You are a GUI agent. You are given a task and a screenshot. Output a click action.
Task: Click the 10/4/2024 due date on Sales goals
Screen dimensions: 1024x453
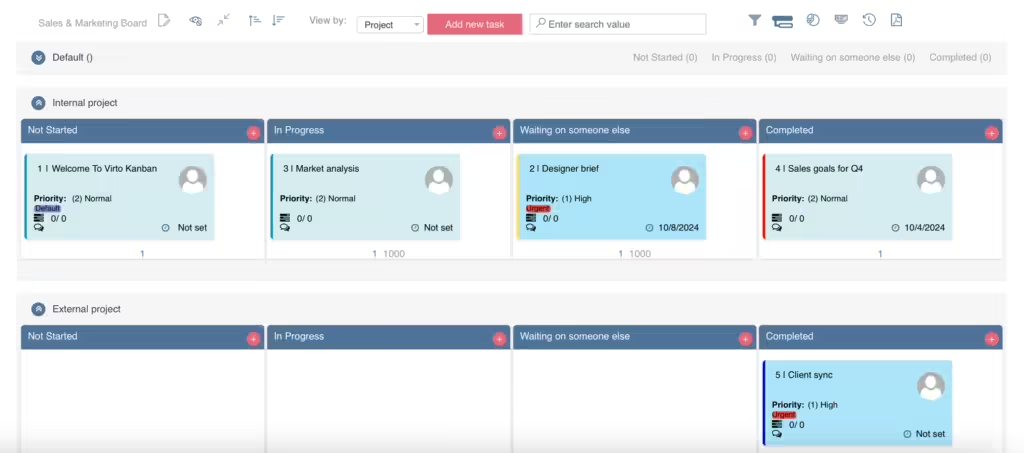(925, 228)
